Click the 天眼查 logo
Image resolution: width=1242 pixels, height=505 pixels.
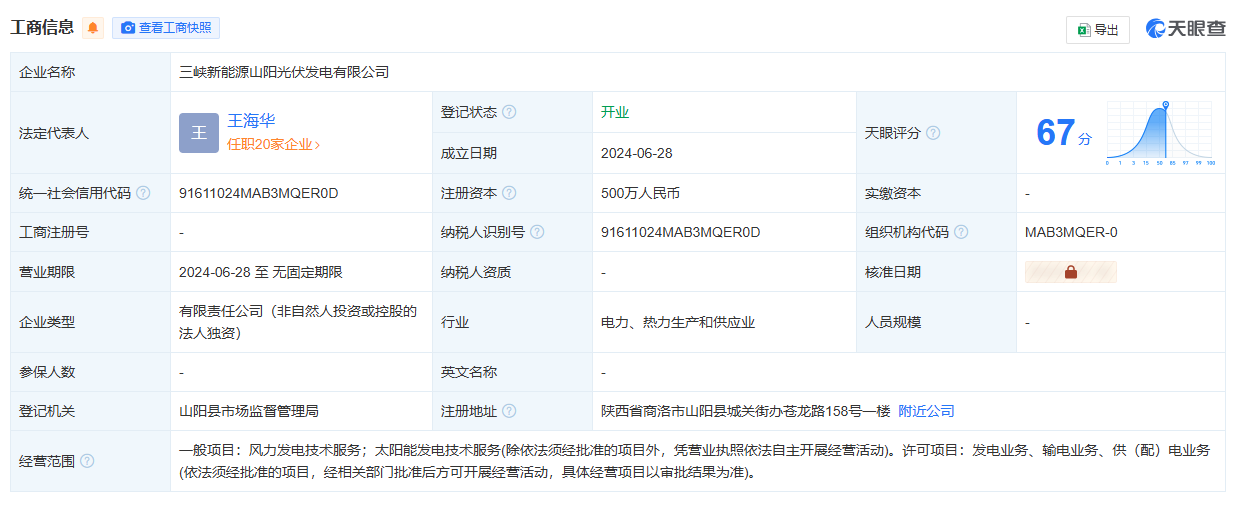point(1186,29)
